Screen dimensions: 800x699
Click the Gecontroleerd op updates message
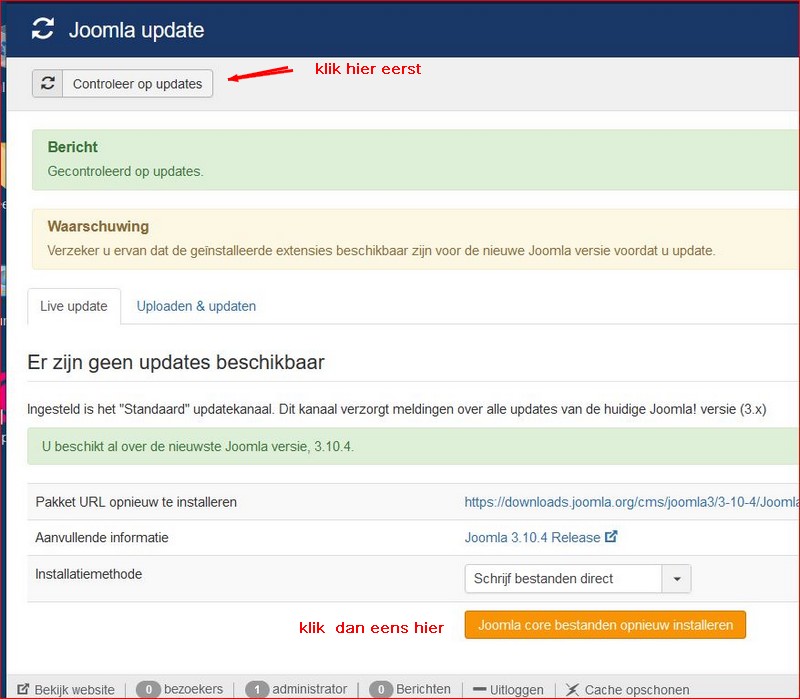coord(126,171)
